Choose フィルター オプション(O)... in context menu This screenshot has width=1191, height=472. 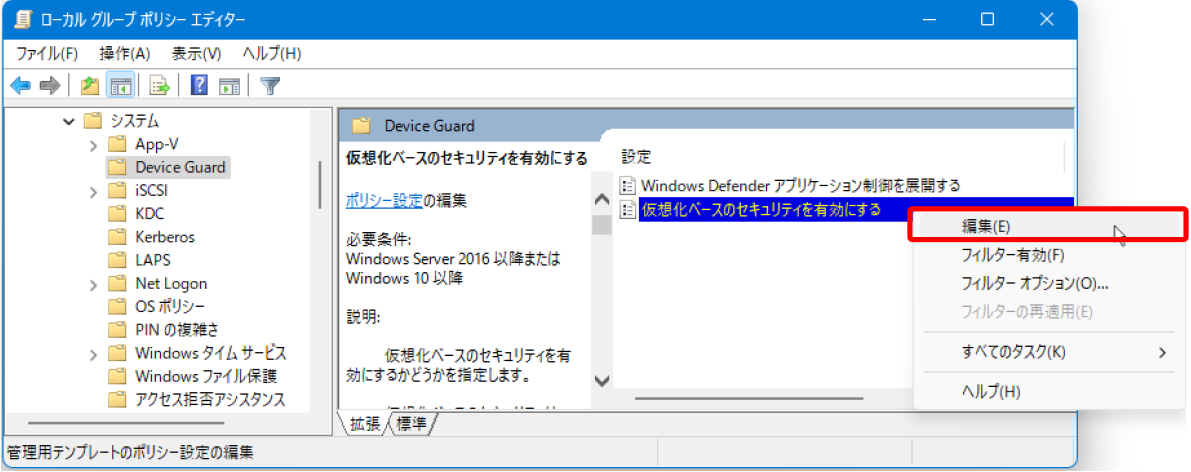[1048, 284]
